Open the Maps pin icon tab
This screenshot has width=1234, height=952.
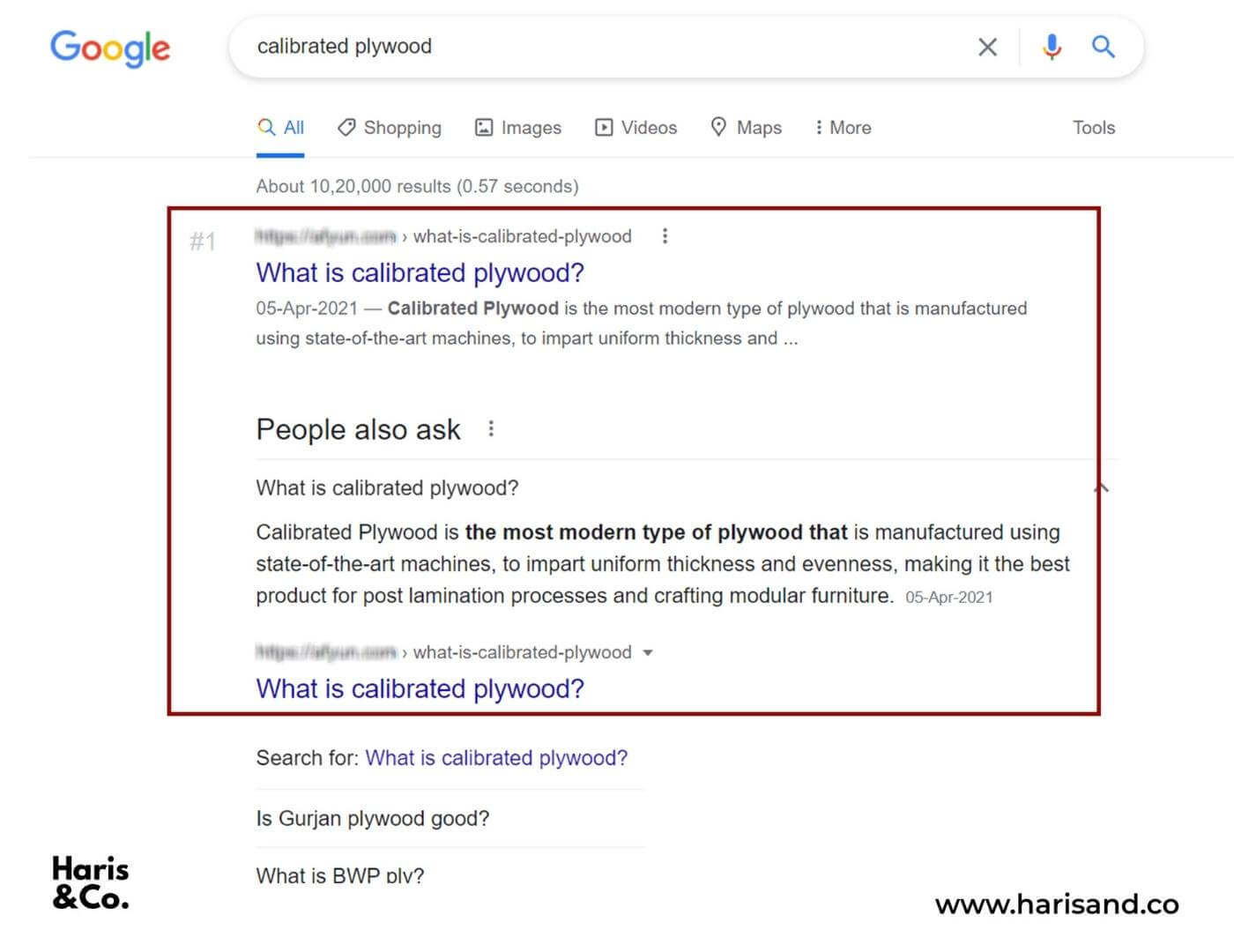pos(747,128)
